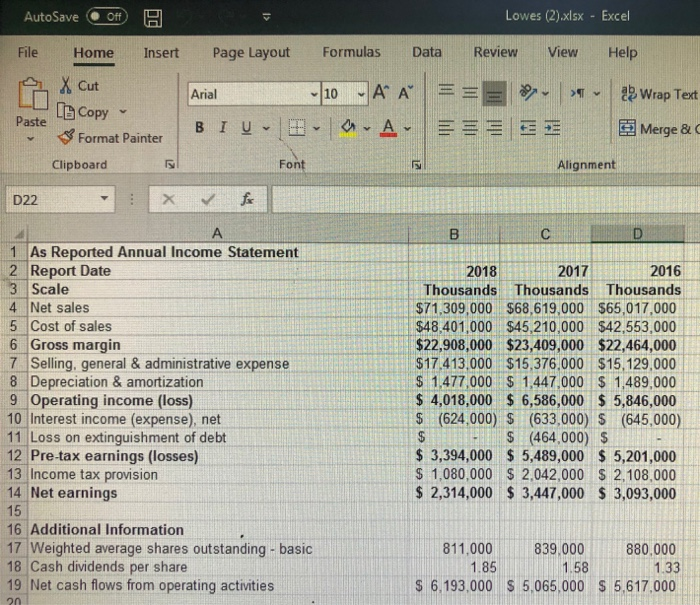Viewport: 700px width, 605px height.
Task: Select Top Align icon
Action: pos(446,92)
